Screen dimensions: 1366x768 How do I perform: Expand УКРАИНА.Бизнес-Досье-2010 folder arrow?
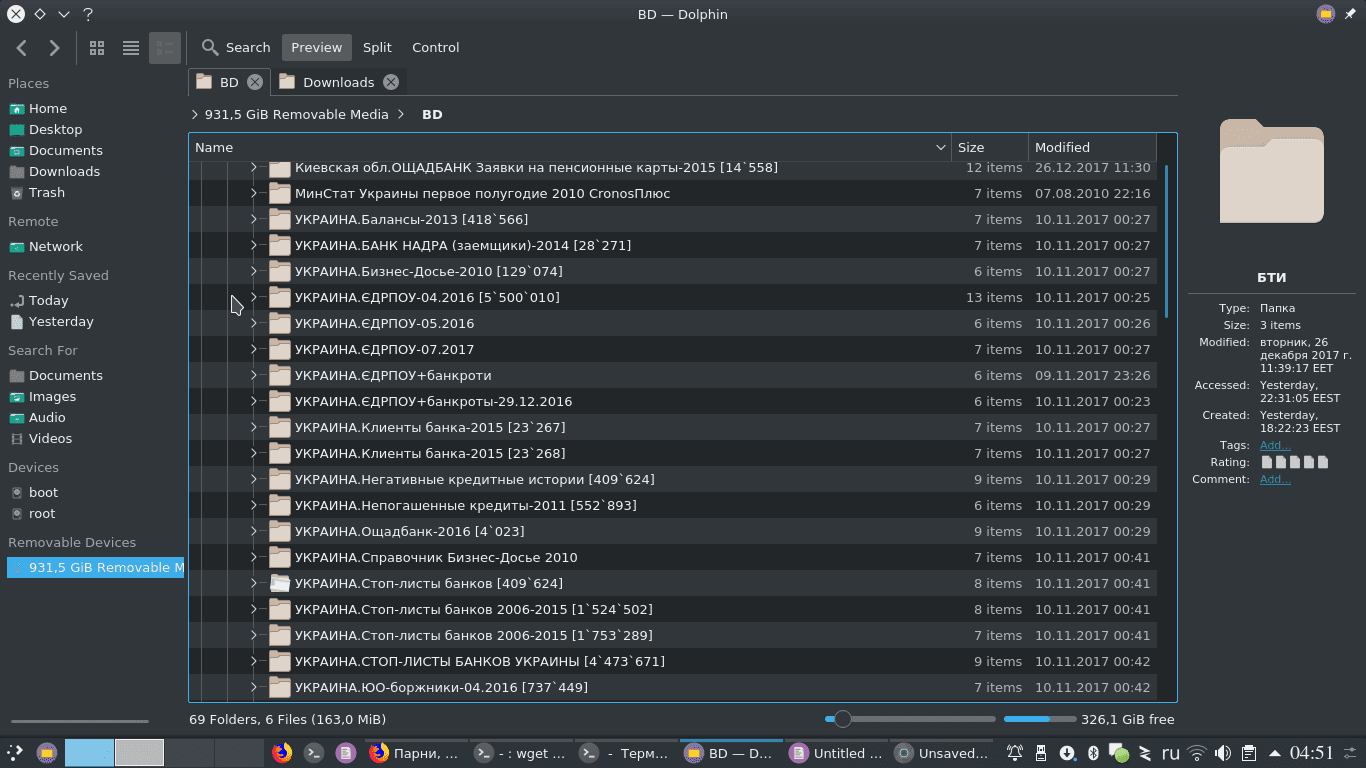[x=253, y=271]
